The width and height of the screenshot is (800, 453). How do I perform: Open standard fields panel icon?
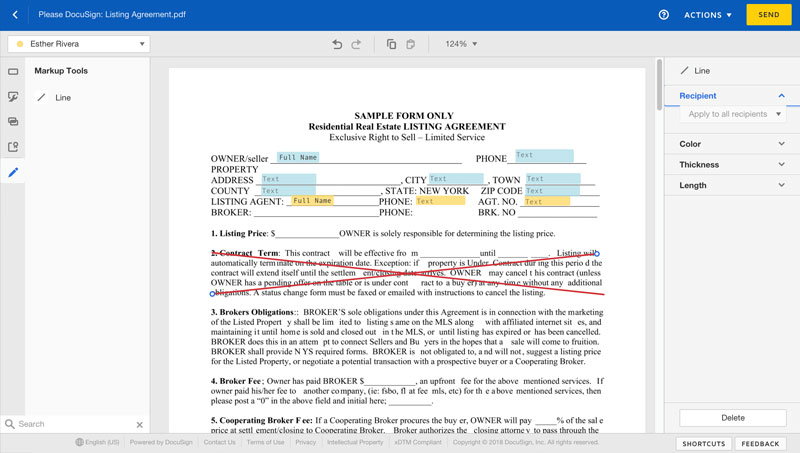pos(13,72)
